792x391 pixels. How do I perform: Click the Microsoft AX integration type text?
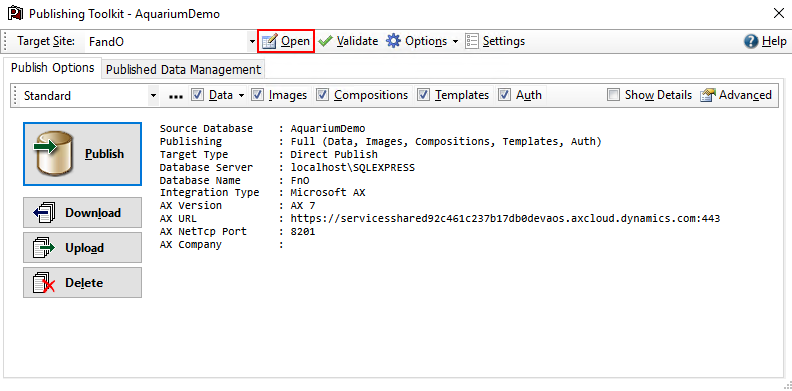coord(327,192)
